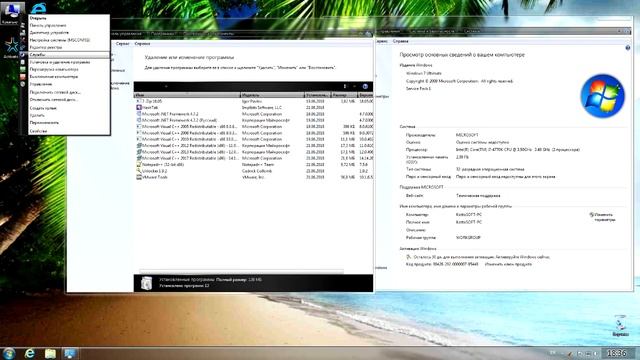
Task: Click the Notepad++ program icon
Action: [x=139, y=164]
